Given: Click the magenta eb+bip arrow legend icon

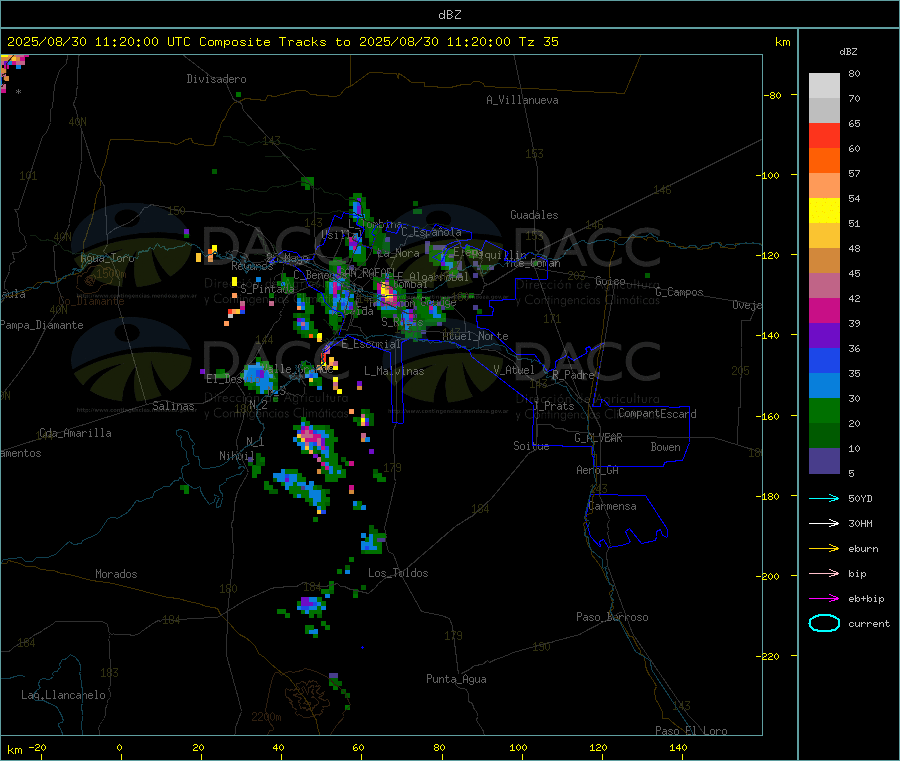Looking at the screenshot, I should [x=824, y=599].
